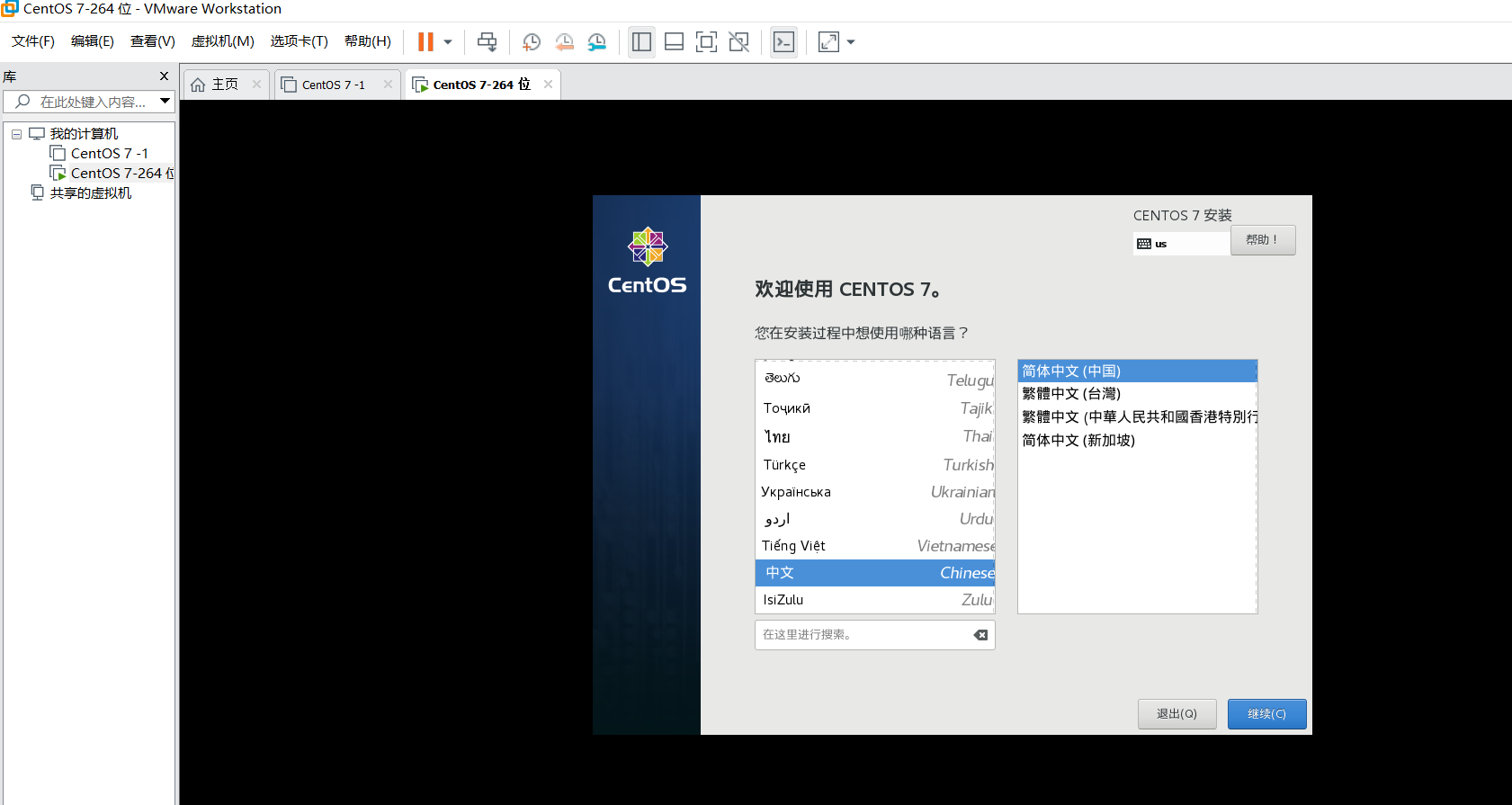1512x805 pixels.
Task: Open the 查看(V) menu
Action: click(153, 41)
